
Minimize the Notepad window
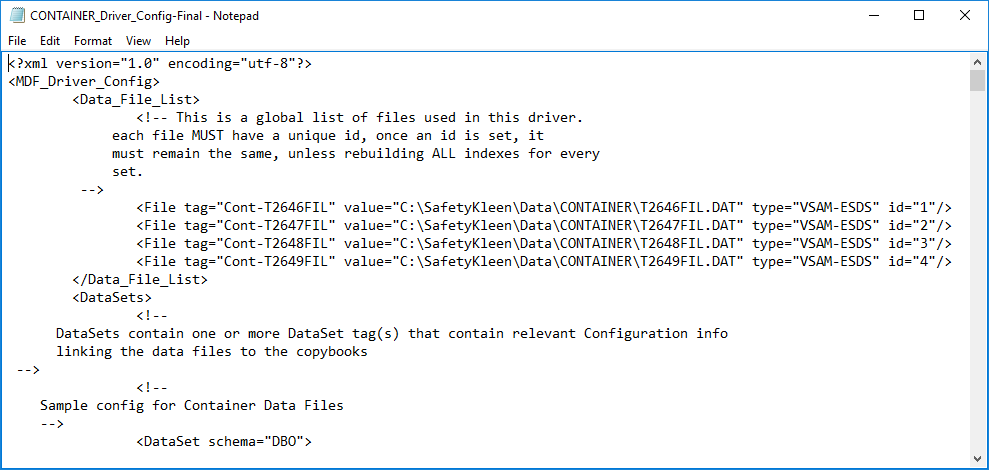pos(873,16)
